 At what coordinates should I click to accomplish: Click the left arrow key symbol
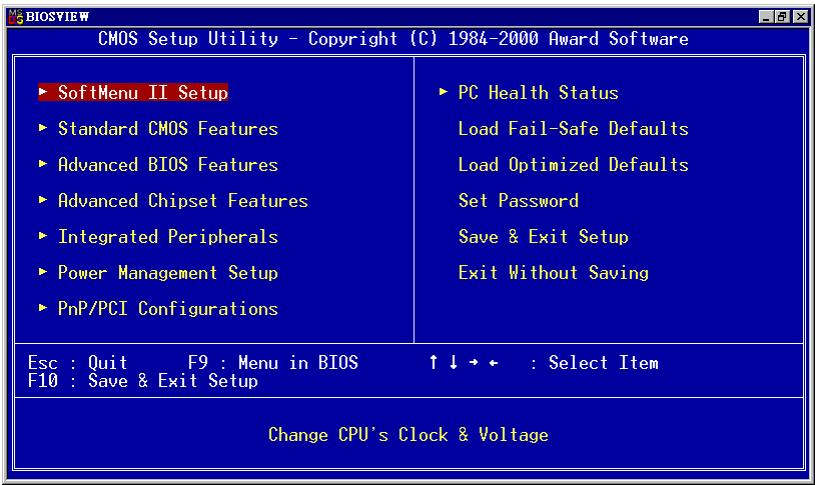(x=494, y=362)
